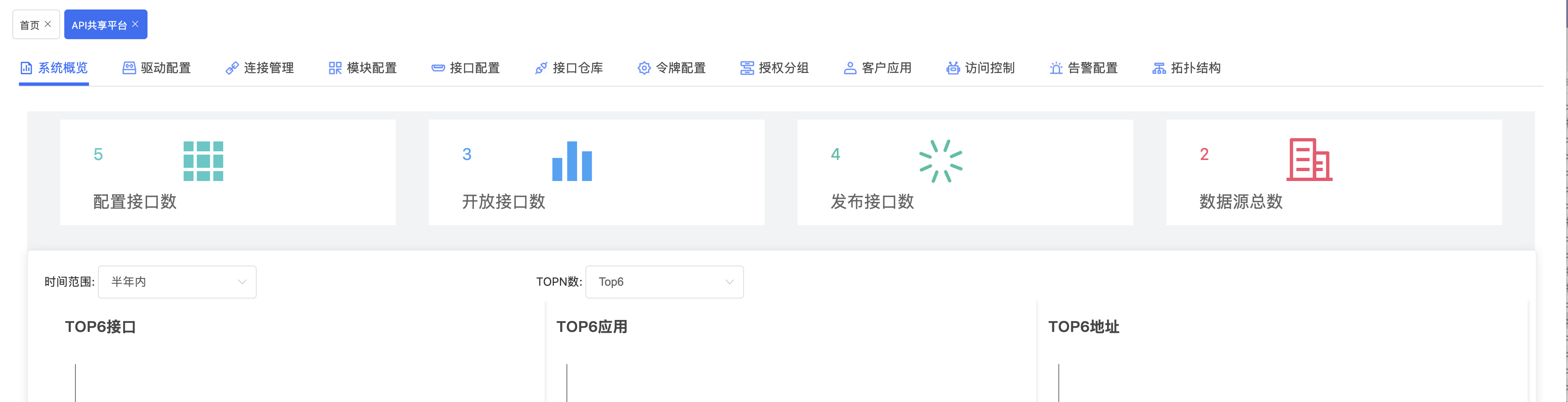Click the 令牌配置 gear icon
The height and width of the screenshot is (402, 1568).
click(644, 68)
